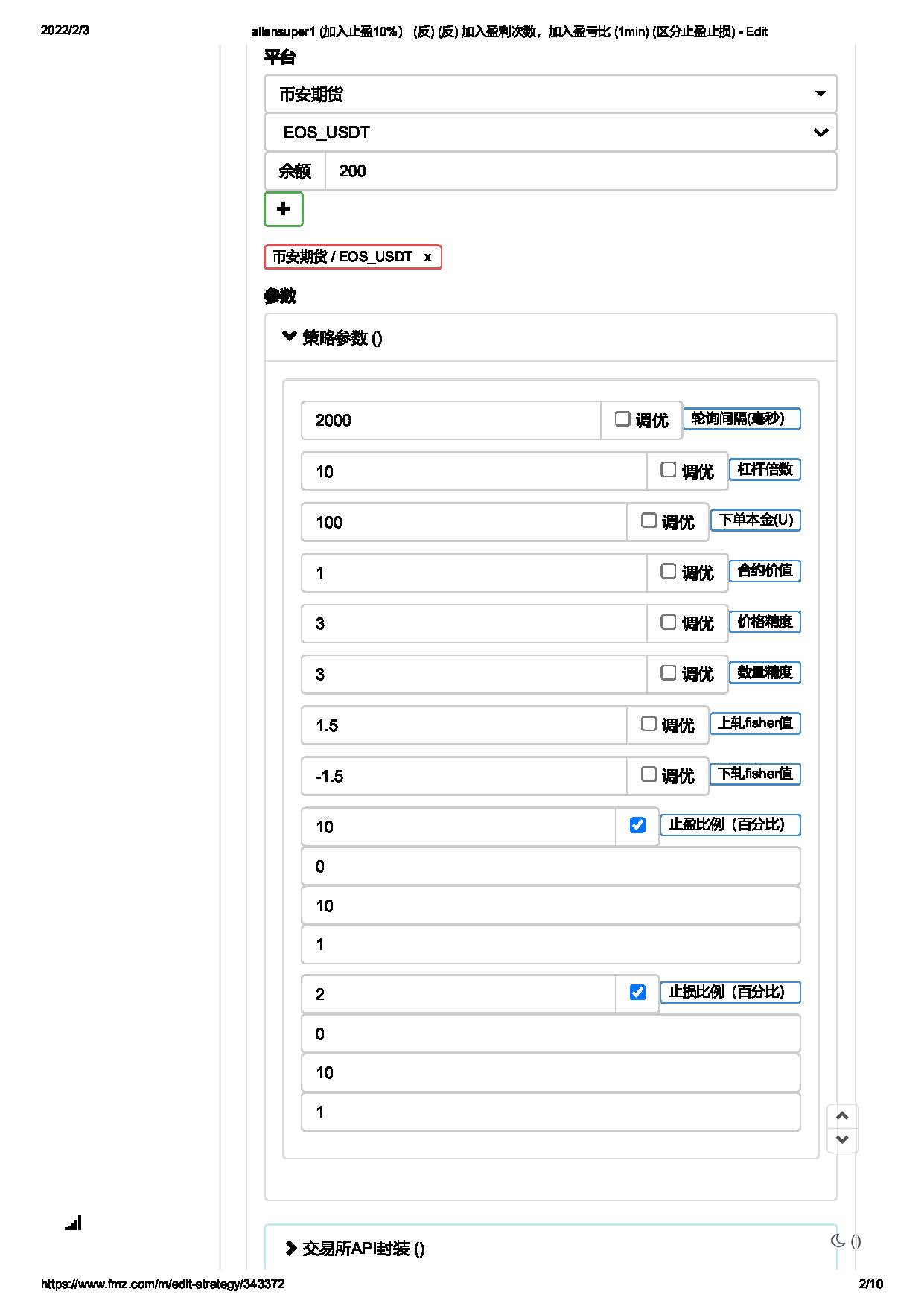Enable 调优 checkbox for 下轨fisher值

tap(649, 774)
